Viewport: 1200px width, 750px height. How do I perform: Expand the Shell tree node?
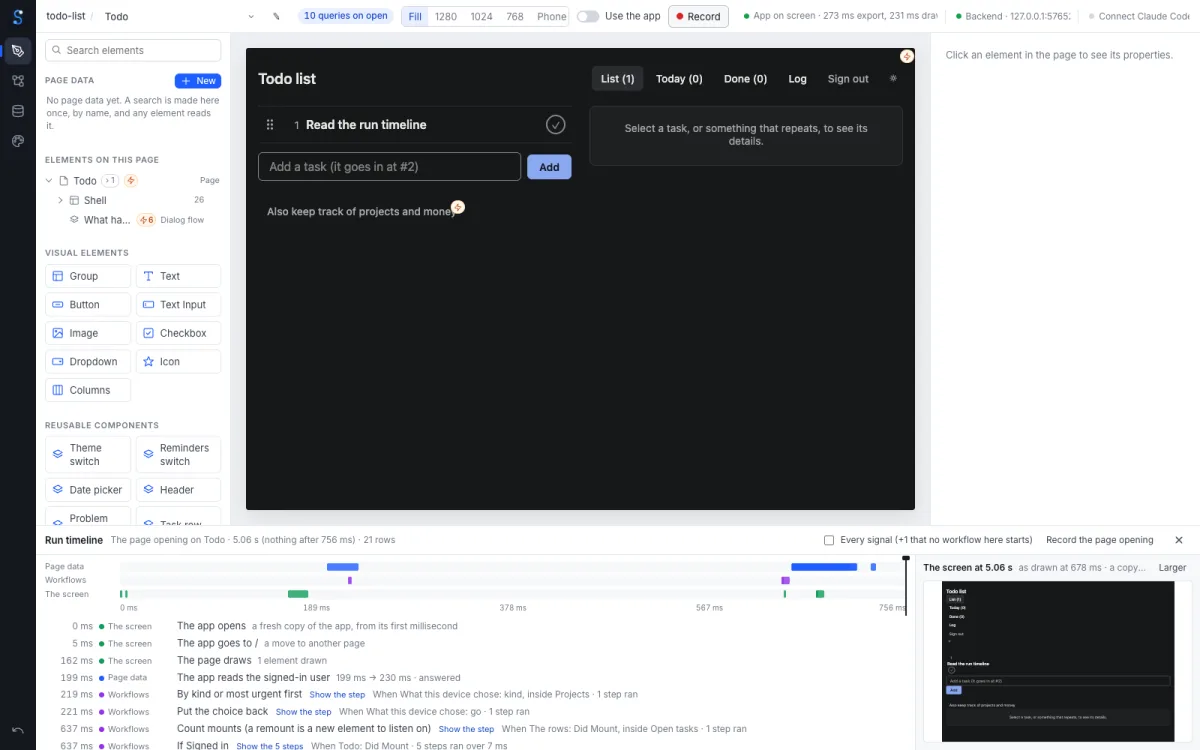(61, 201)
